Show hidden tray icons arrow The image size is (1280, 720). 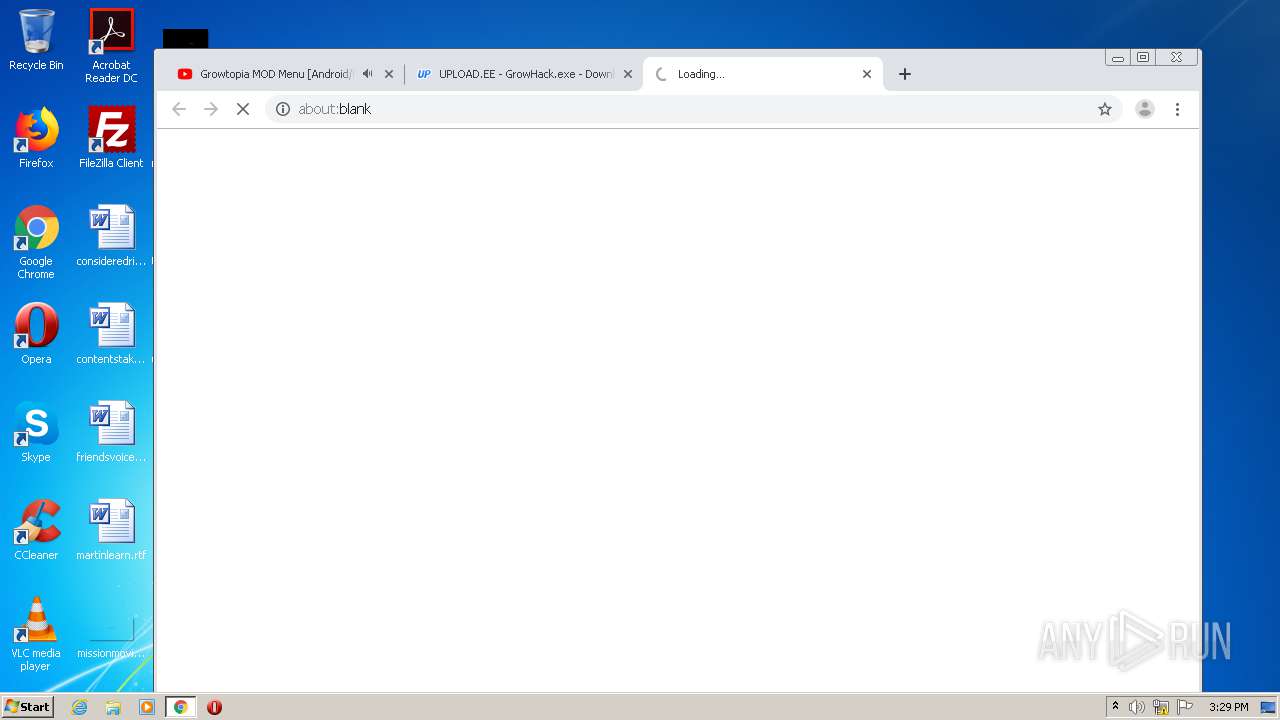[1115, 707]
